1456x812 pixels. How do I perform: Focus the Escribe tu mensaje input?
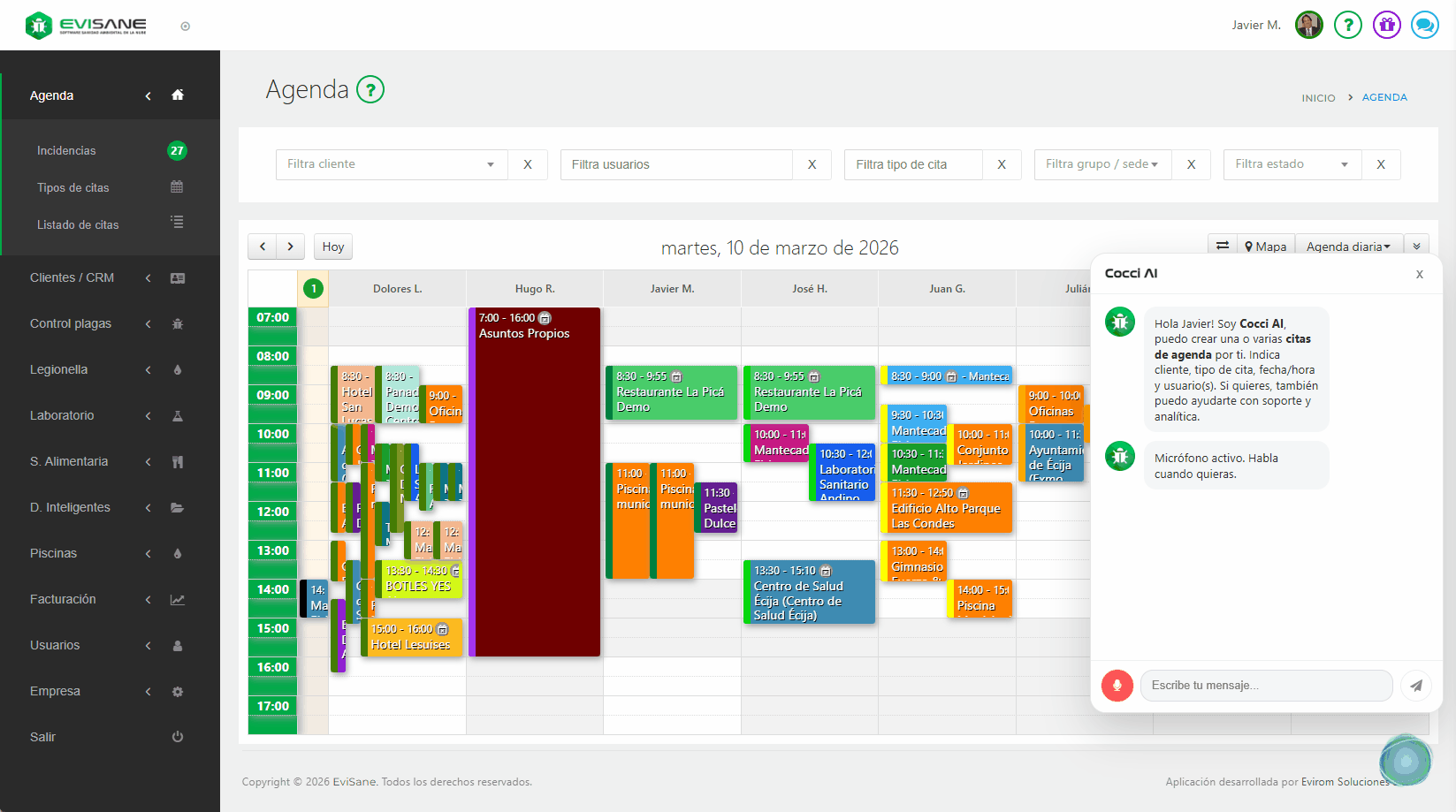click(1266, 686)
